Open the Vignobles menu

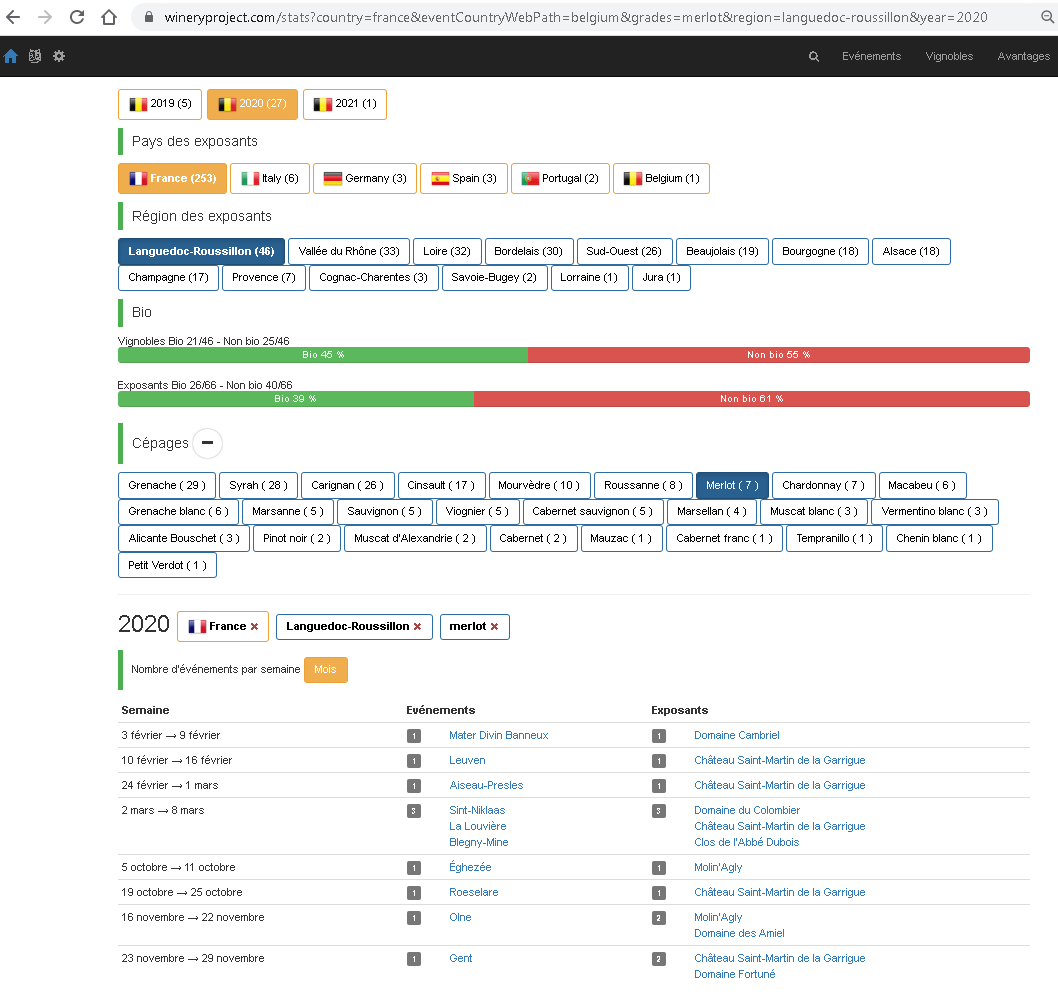tap(949, 56)
